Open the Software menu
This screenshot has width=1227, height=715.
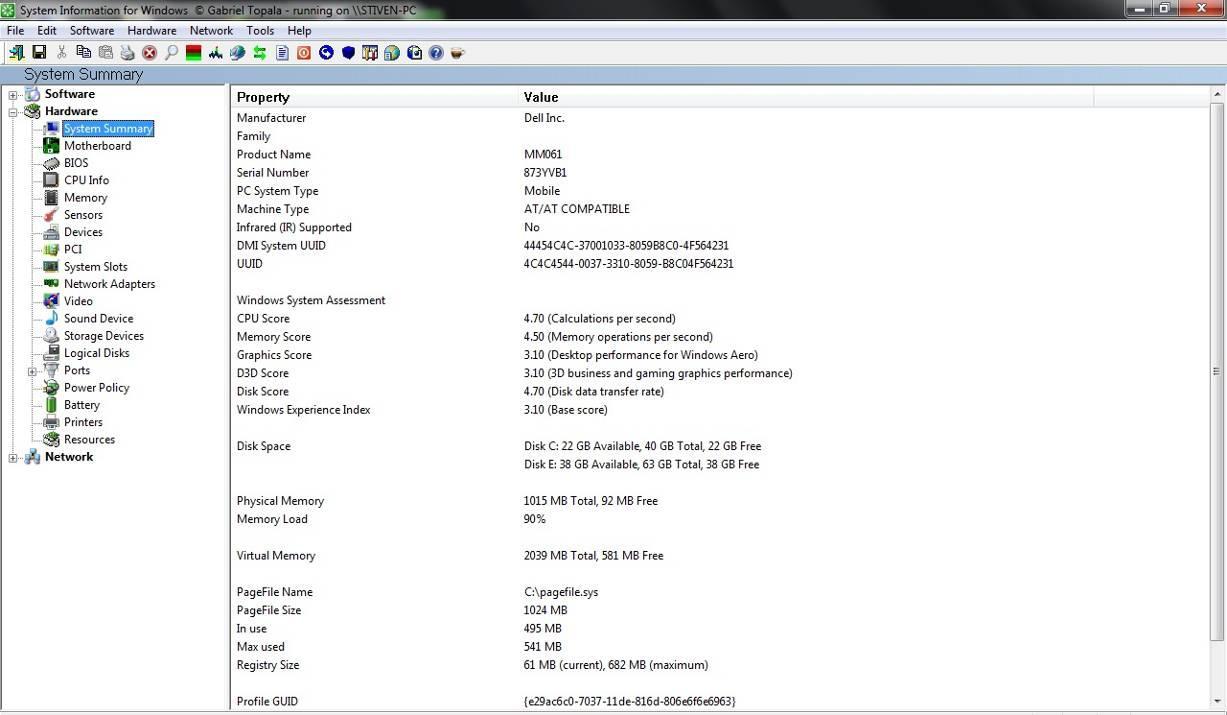tap(92, 30)
